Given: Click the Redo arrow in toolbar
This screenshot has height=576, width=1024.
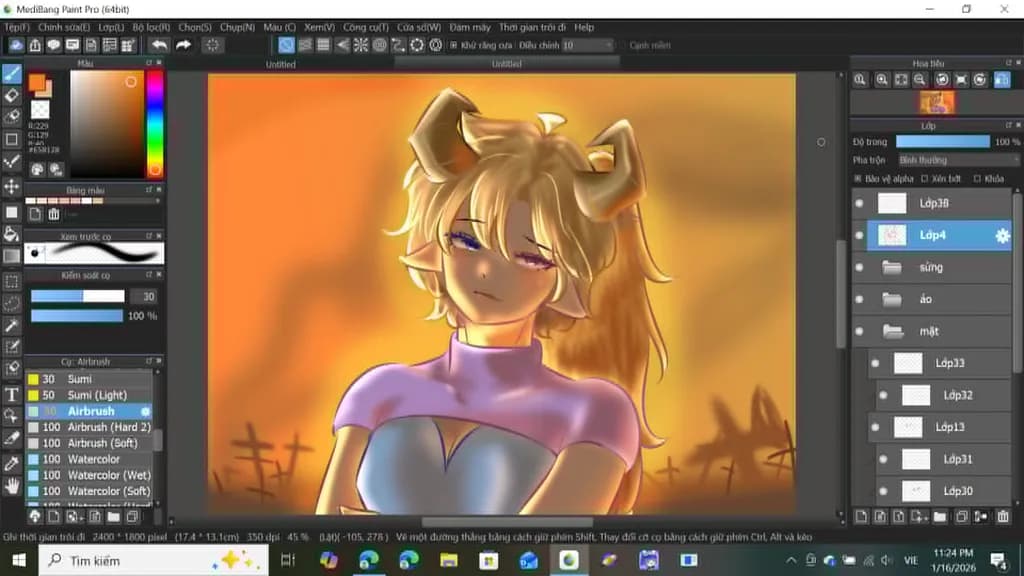Looking at the screenshot, I should click(x=184, y=45).
